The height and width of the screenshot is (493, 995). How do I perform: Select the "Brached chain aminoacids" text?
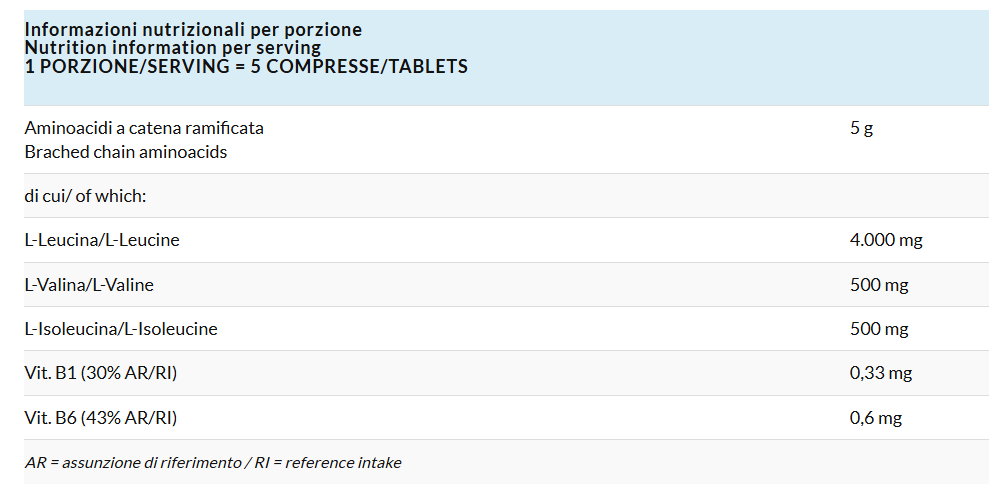click(126, 152)
